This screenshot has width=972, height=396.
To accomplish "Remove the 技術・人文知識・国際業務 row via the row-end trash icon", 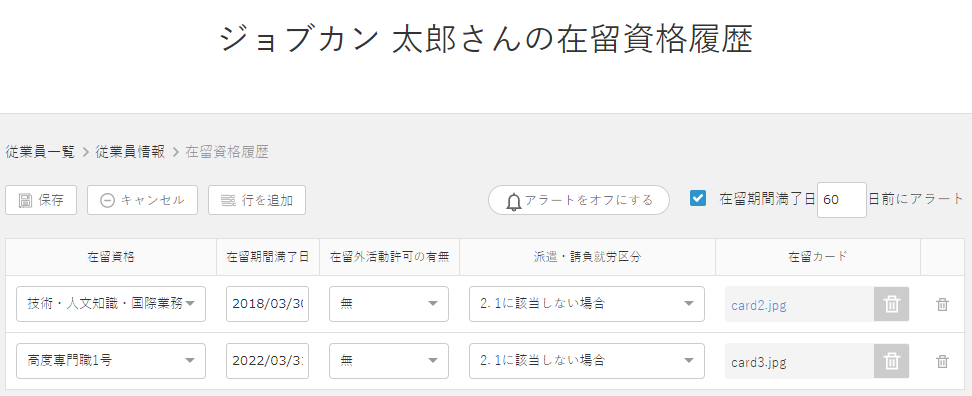I will point(942,304).
